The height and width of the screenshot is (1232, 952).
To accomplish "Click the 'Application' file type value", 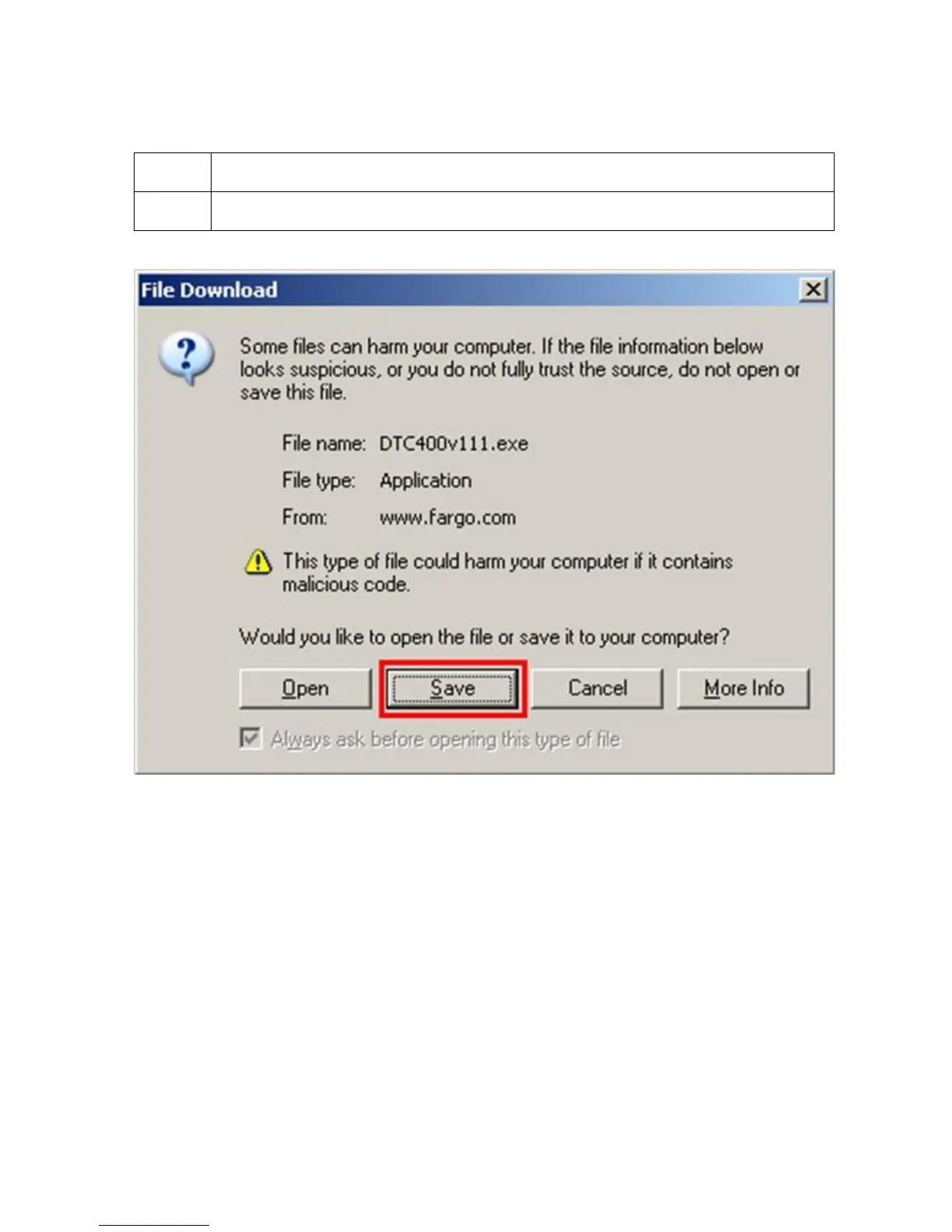I will coord(425,481).
